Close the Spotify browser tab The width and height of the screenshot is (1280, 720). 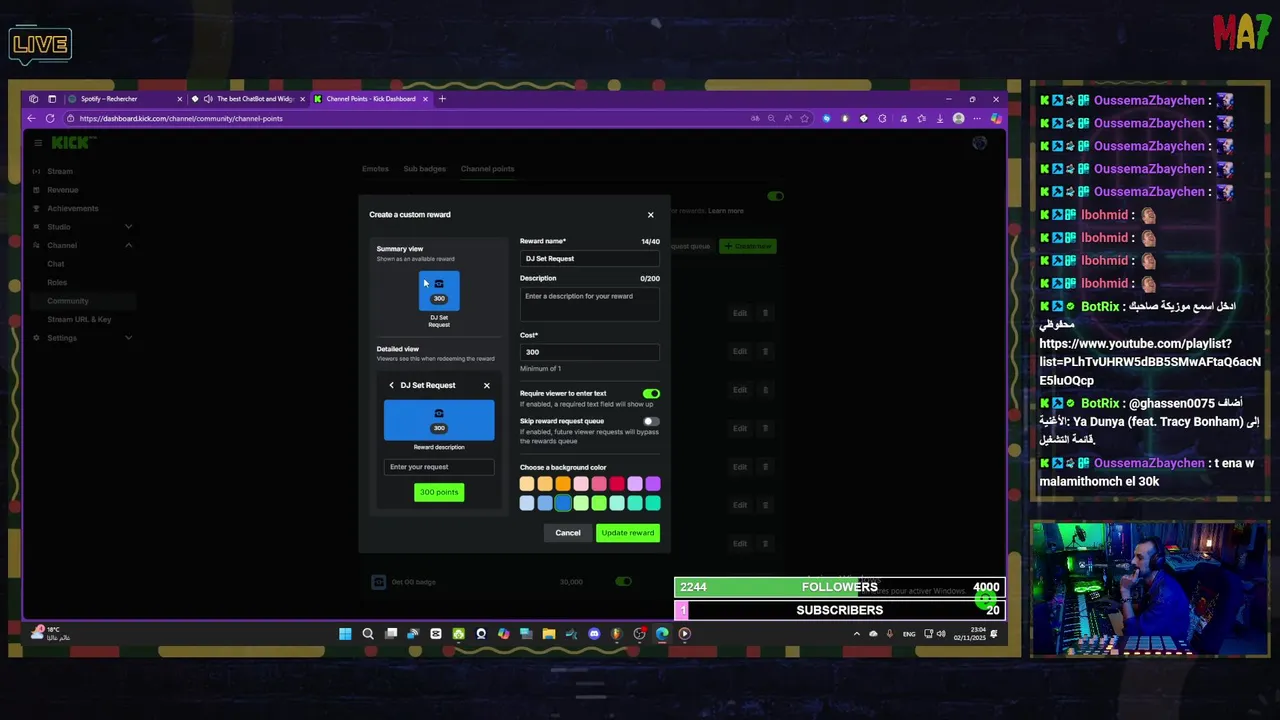point(180,99)
